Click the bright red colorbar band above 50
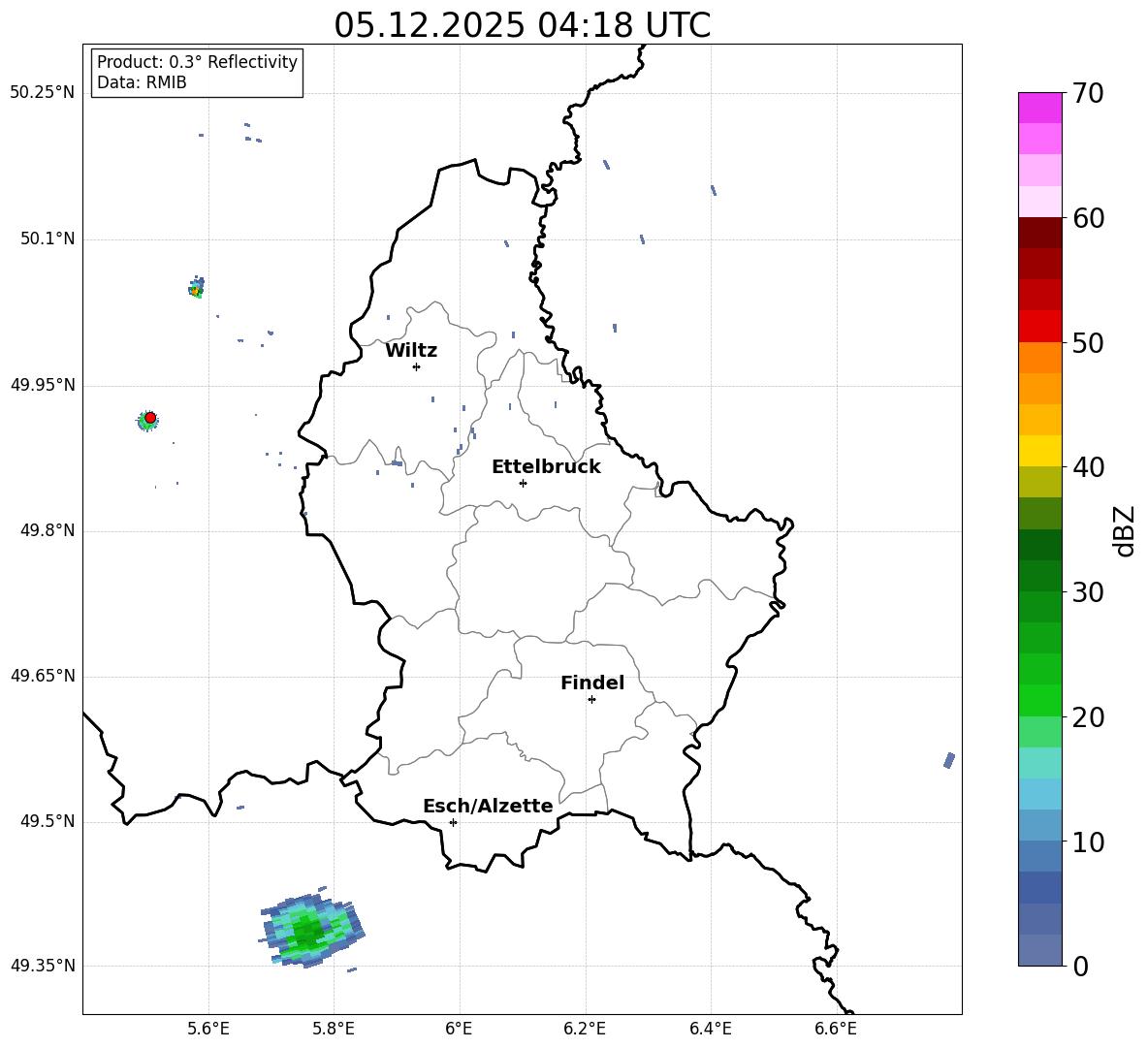The height and width of the screenshot is (1048, 1148). pos(1039,327)
